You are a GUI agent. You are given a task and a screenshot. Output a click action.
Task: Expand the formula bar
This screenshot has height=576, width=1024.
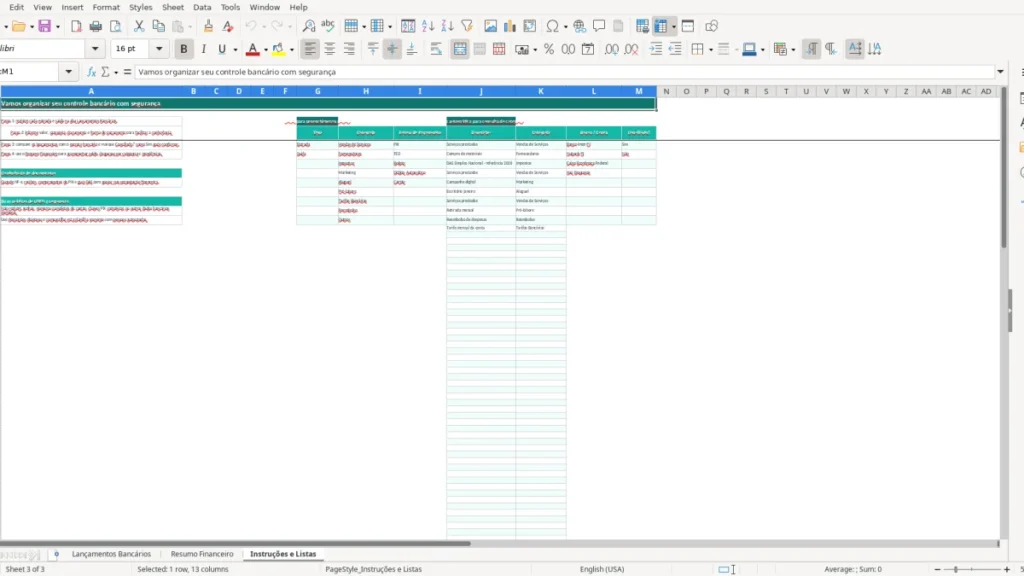[1000, 72]
